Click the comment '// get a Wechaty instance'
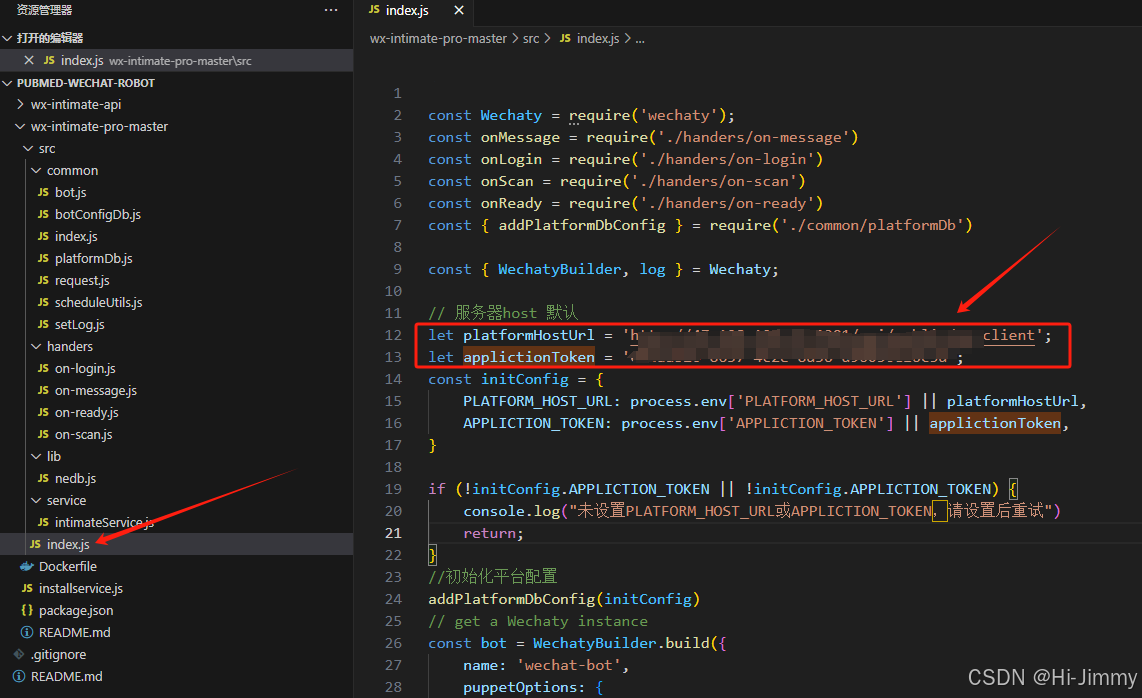Viewport: 1142px width, 698px height. coord(537,621)
